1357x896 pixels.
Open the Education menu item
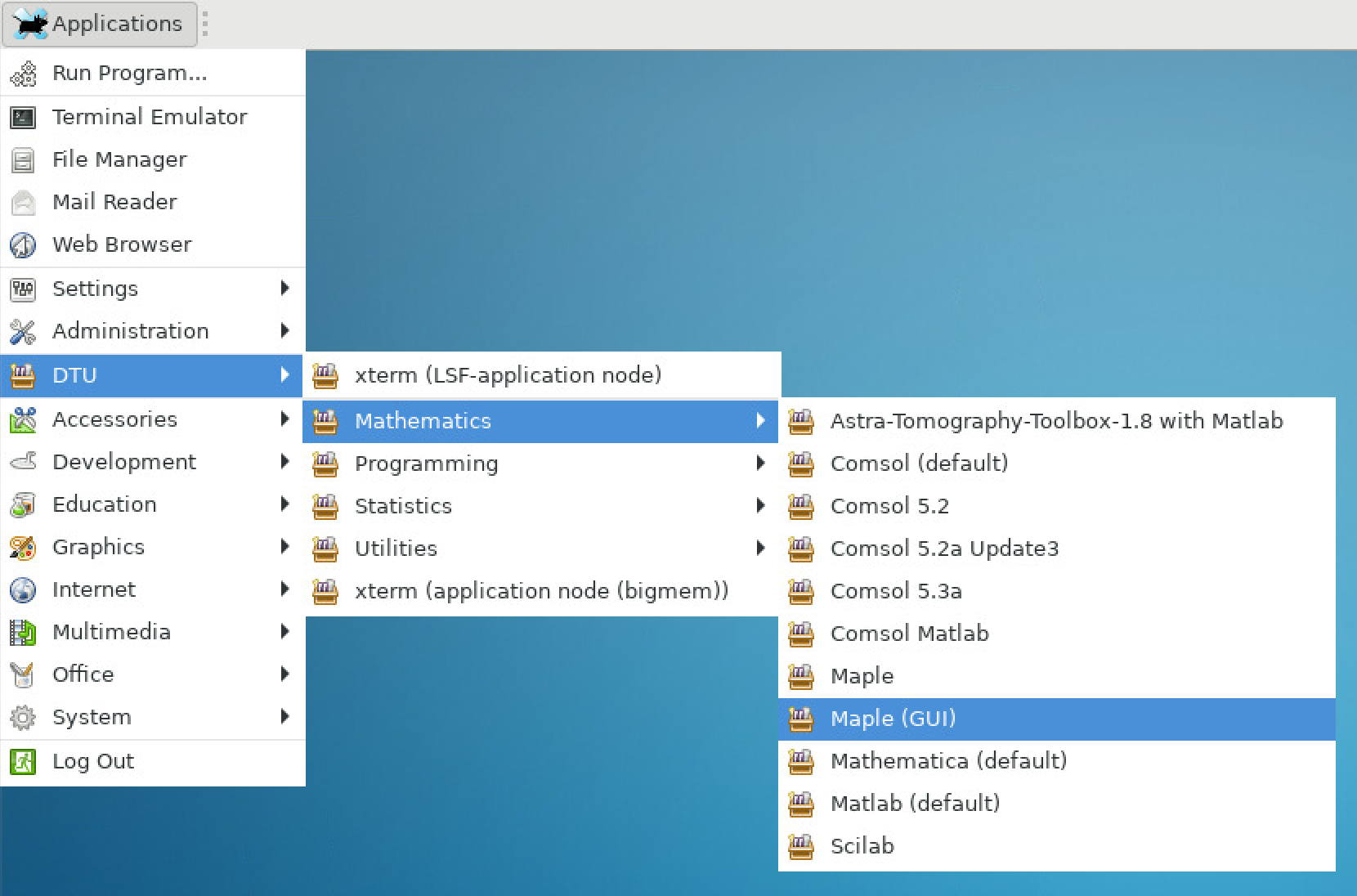(x=152, y=504)
